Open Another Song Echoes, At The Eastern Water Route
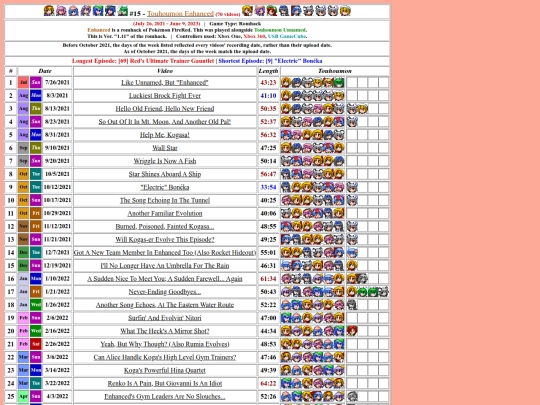This screenshot has height=405, width=540. tap(165, 305)
